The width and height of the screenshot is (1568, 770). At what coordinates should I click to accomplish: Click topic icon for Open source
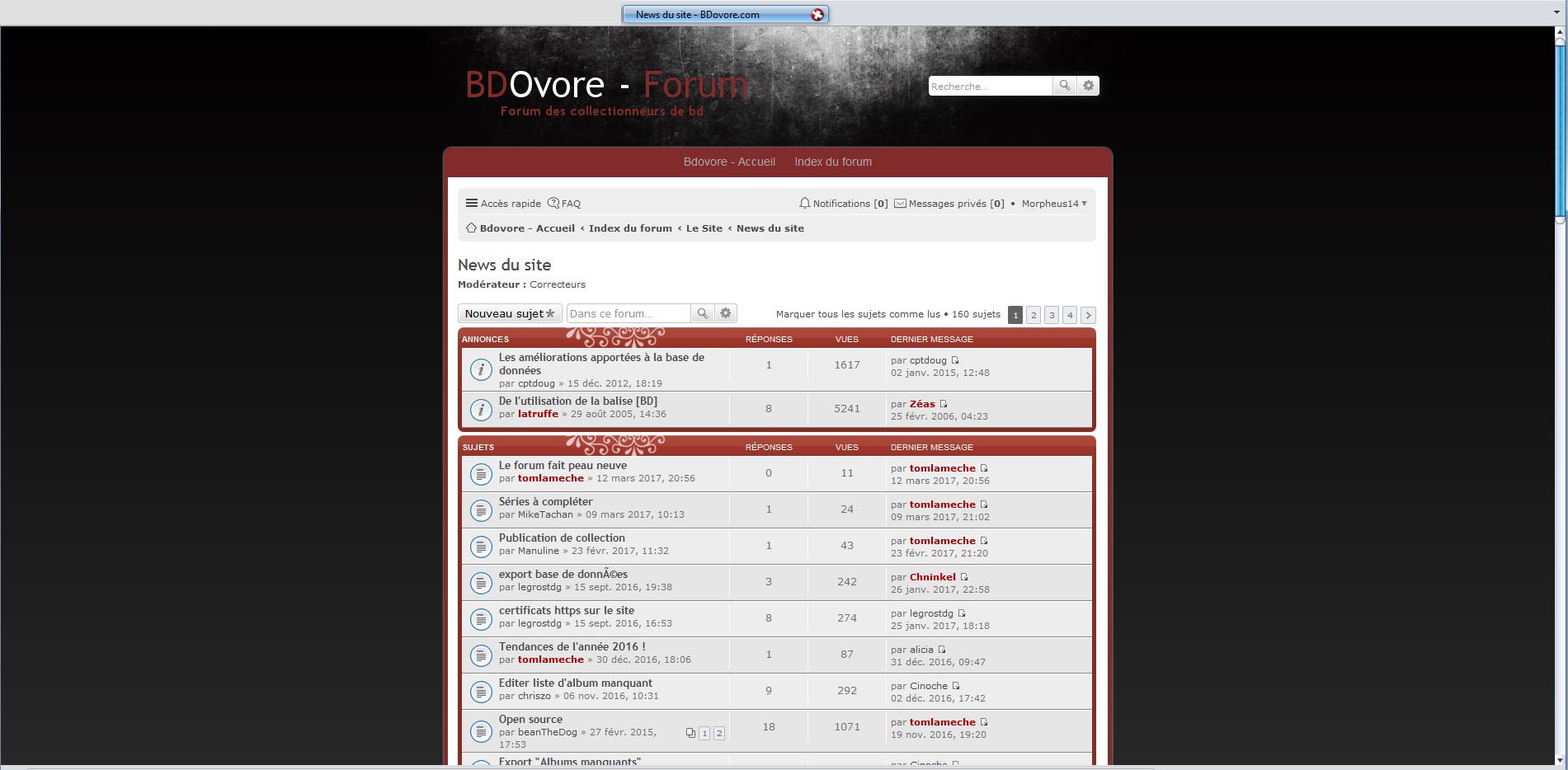click(x=481, y=731)
